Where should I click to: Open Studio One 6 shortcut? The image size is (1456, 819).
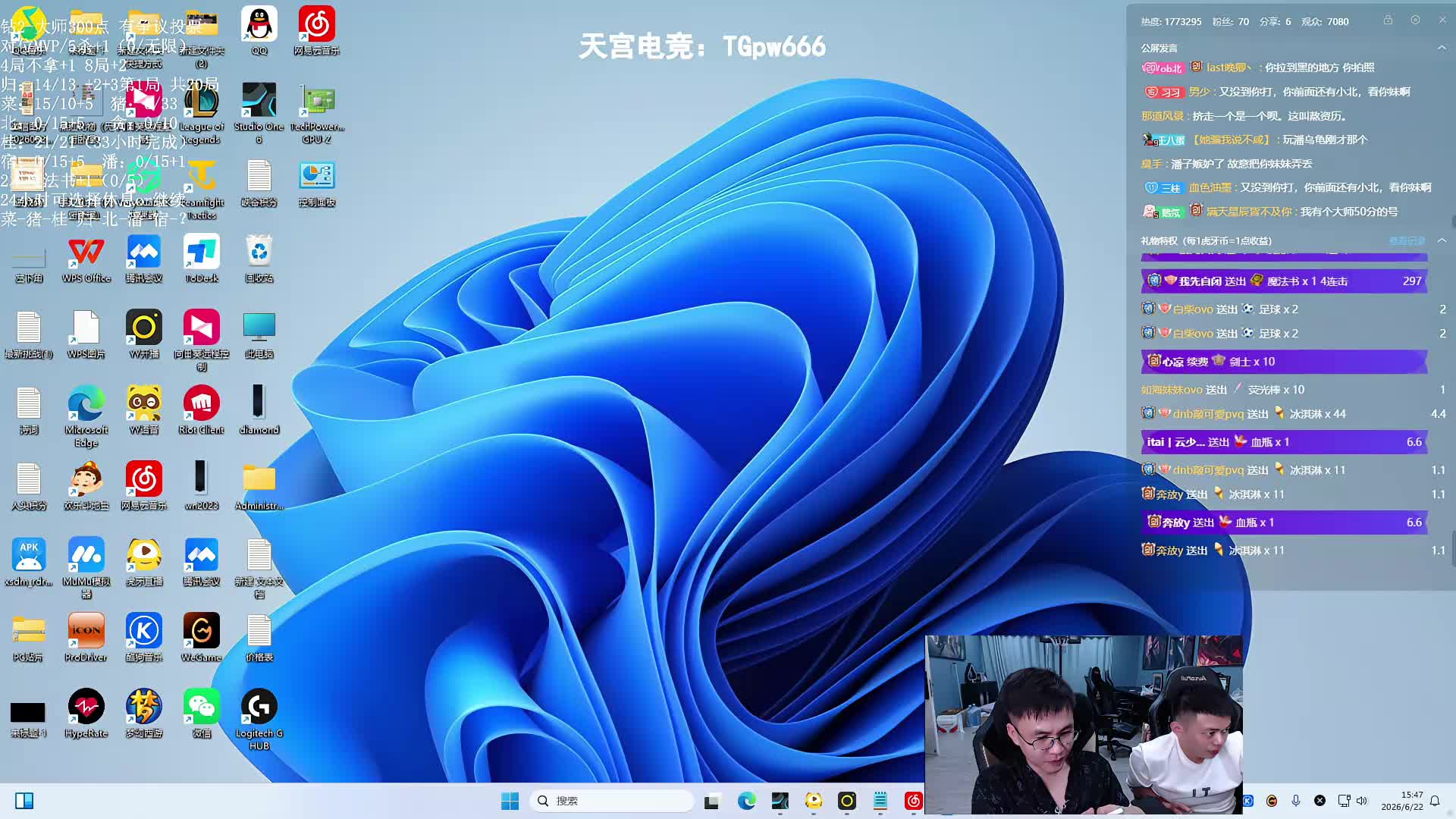[x=259, y=112]
